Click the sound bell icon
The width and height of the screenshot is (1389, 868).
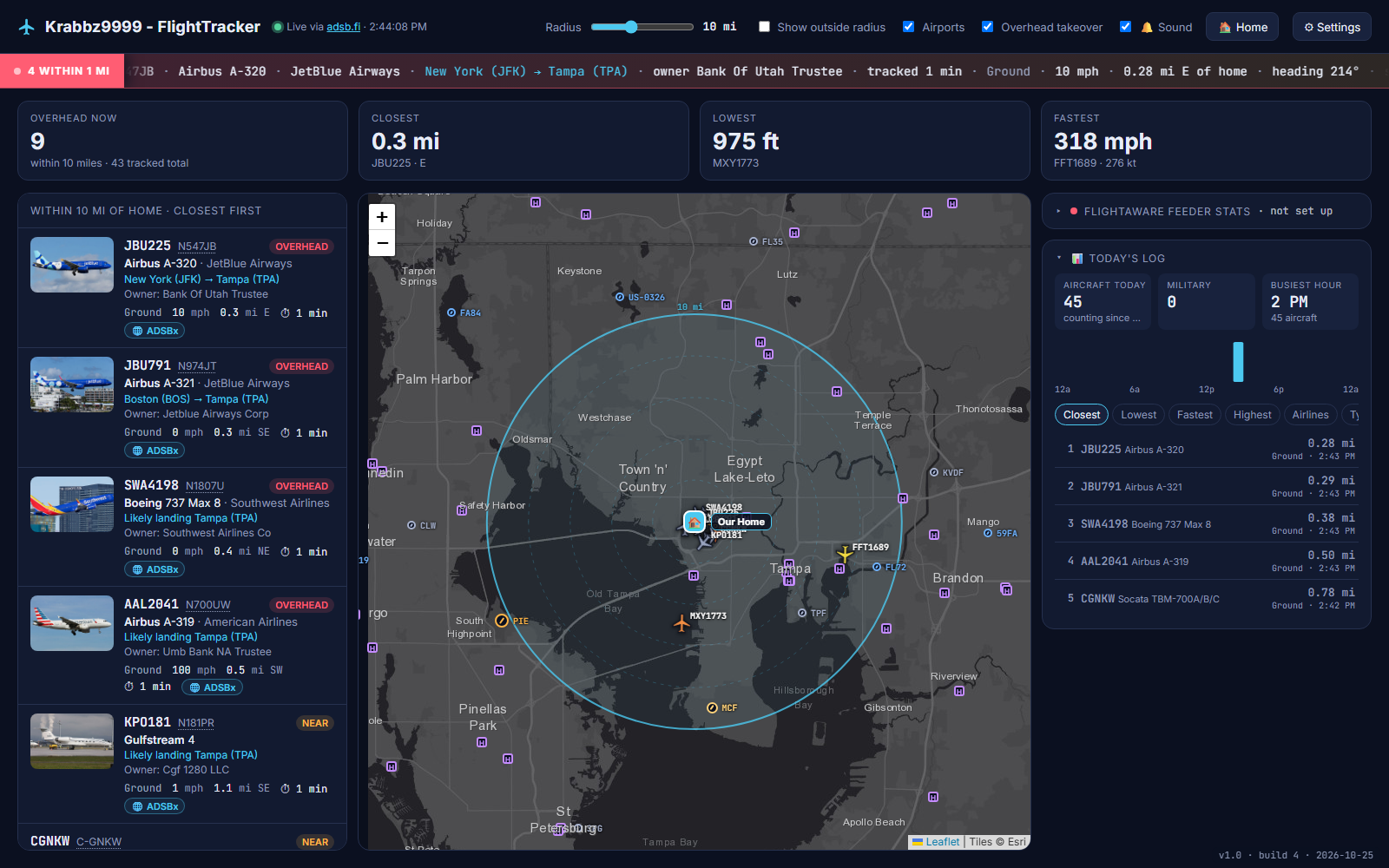[1148, 27]
